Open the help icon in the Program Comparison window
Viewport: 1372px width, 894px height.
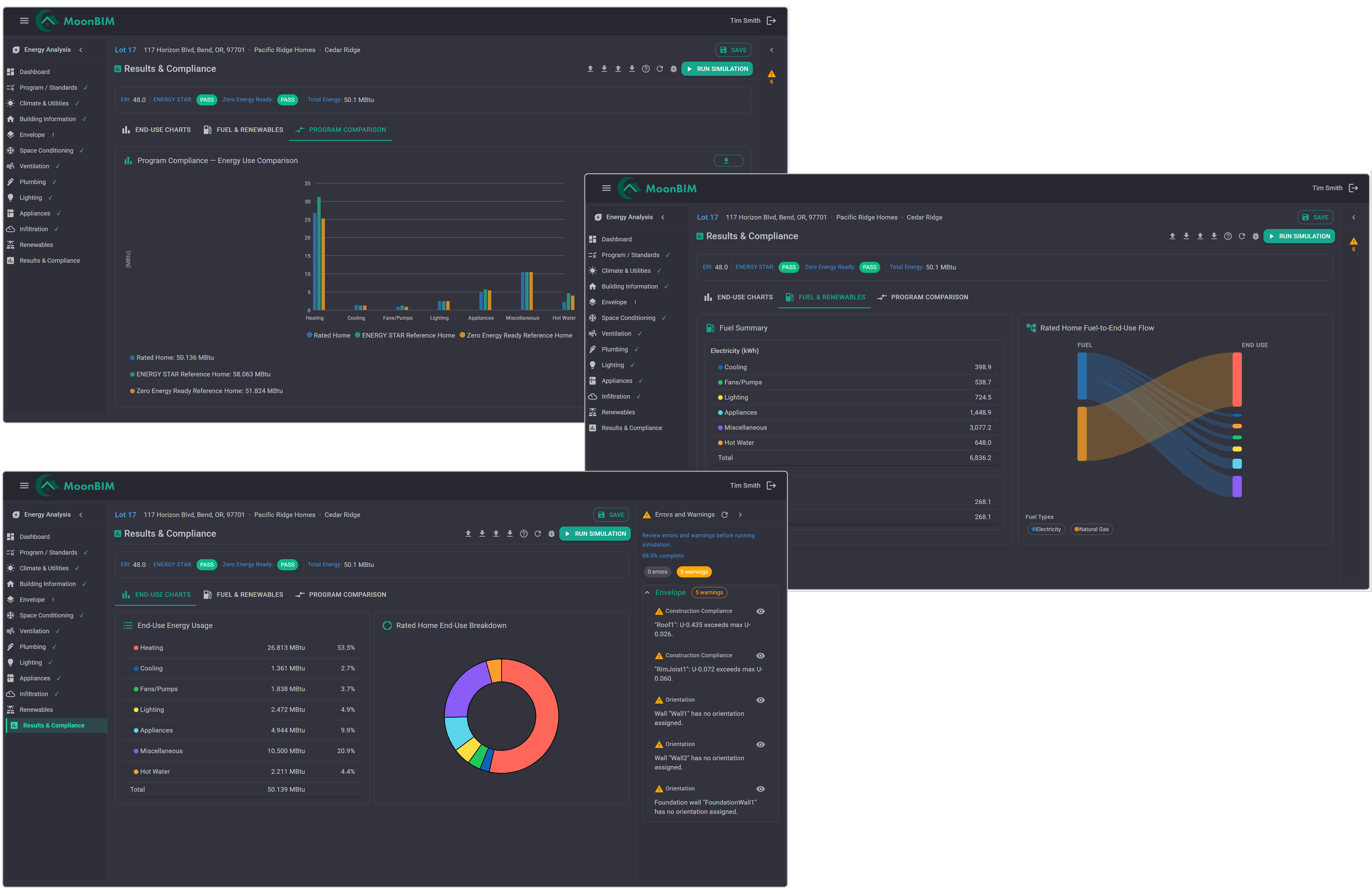[646, 69]
